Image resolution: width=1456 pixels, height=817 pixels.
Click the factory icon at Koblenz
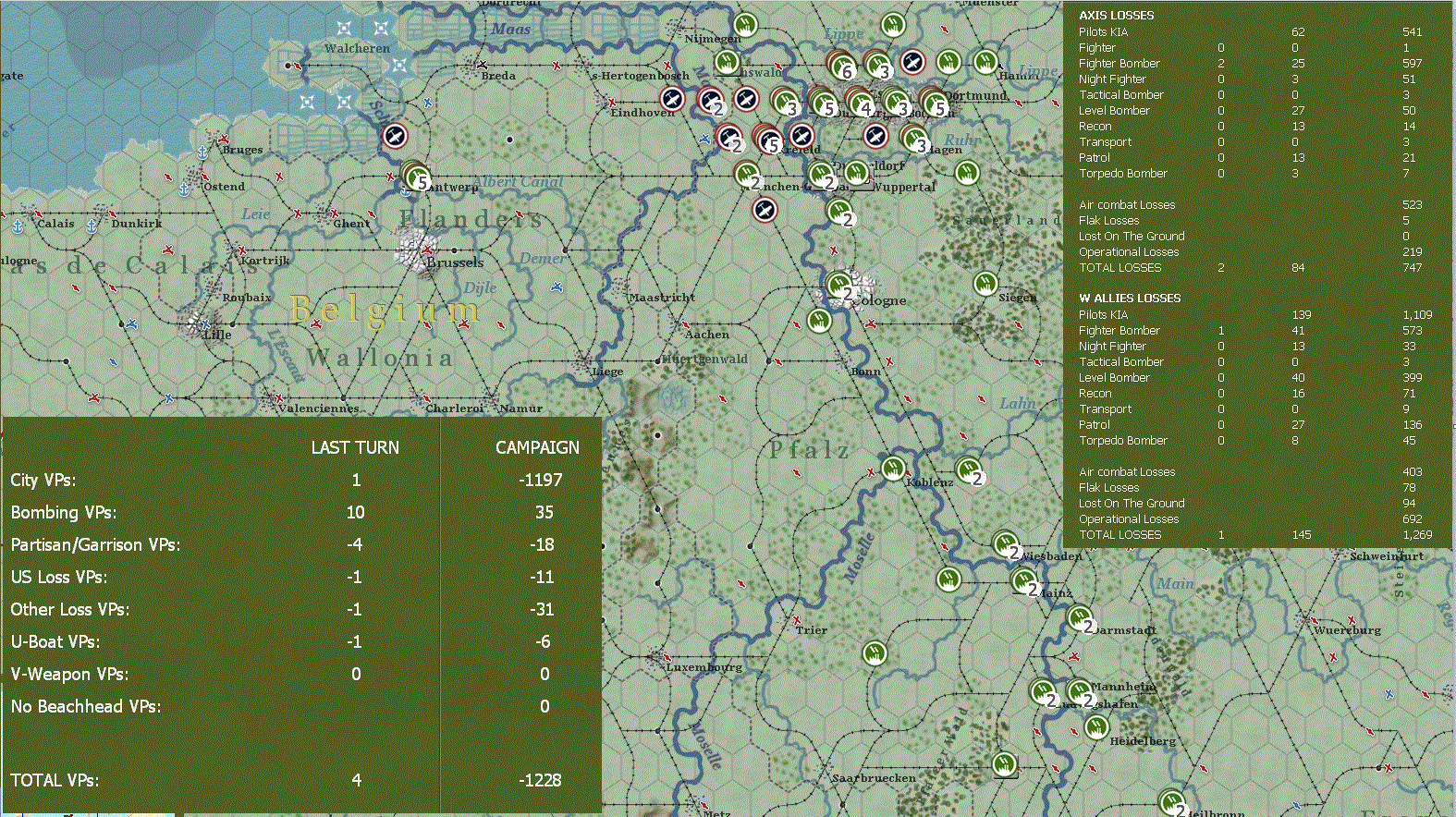(x=893, y=468)
